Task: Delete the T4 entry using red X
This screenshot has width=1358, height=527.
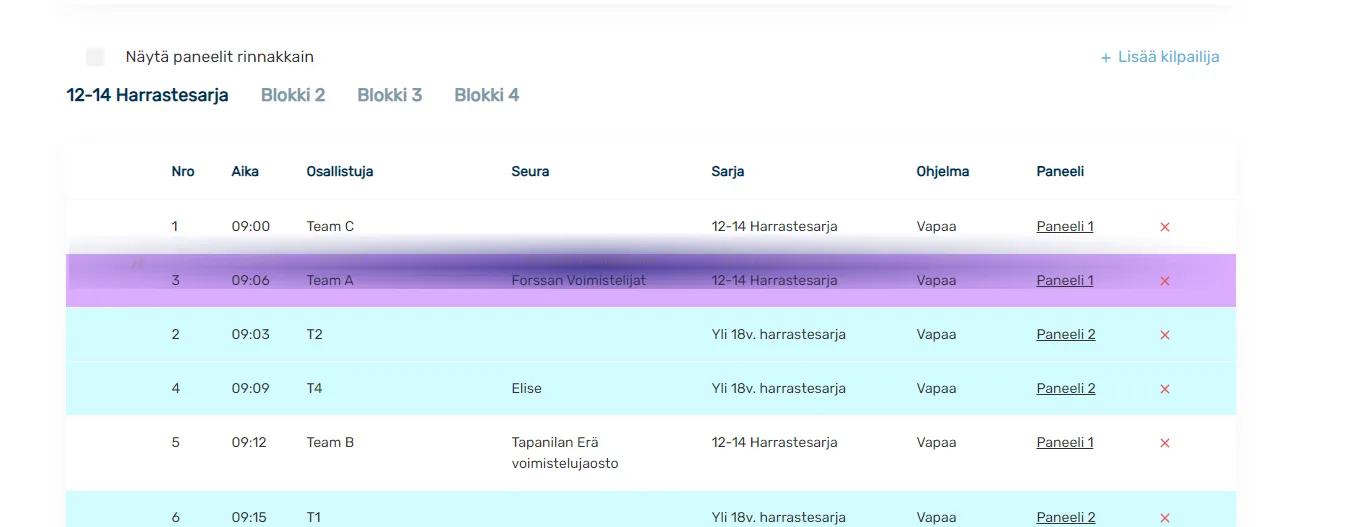Action: pyautogui.click(x=1164, y=389)
